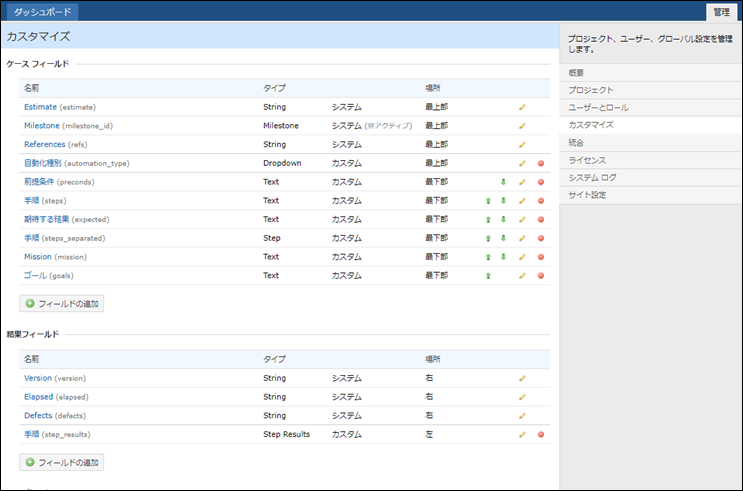Open プロジェクト in the admin sidebar

point(591,90)
